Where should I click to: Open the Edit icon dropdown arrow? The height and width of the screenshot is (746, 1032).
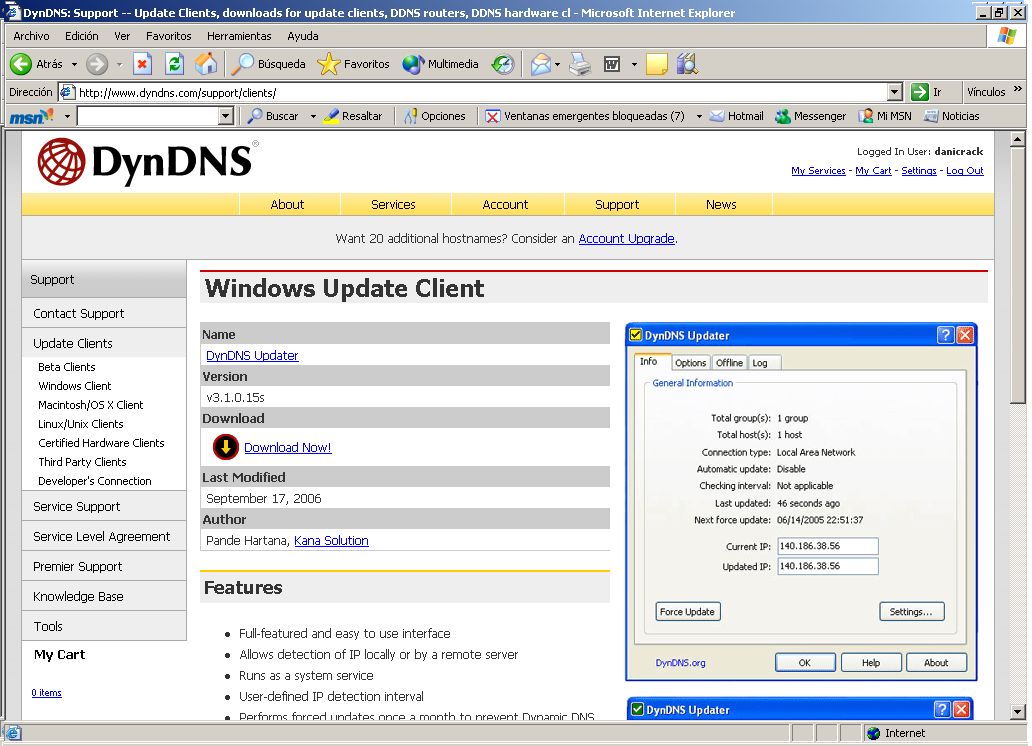click(x=634, y=65)
